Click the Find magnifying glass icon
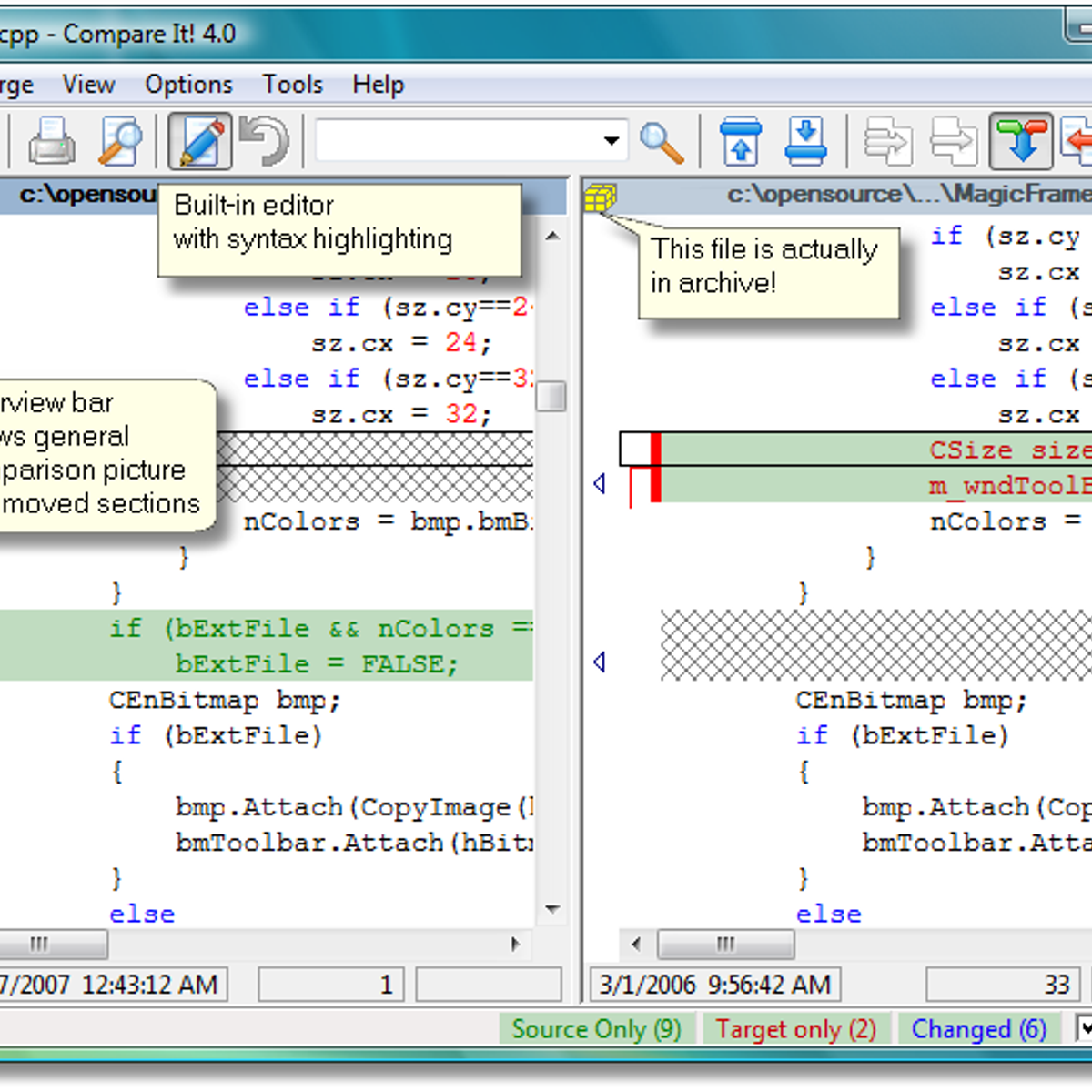This screenshot has height=1092, width=1092. point(662,143)
